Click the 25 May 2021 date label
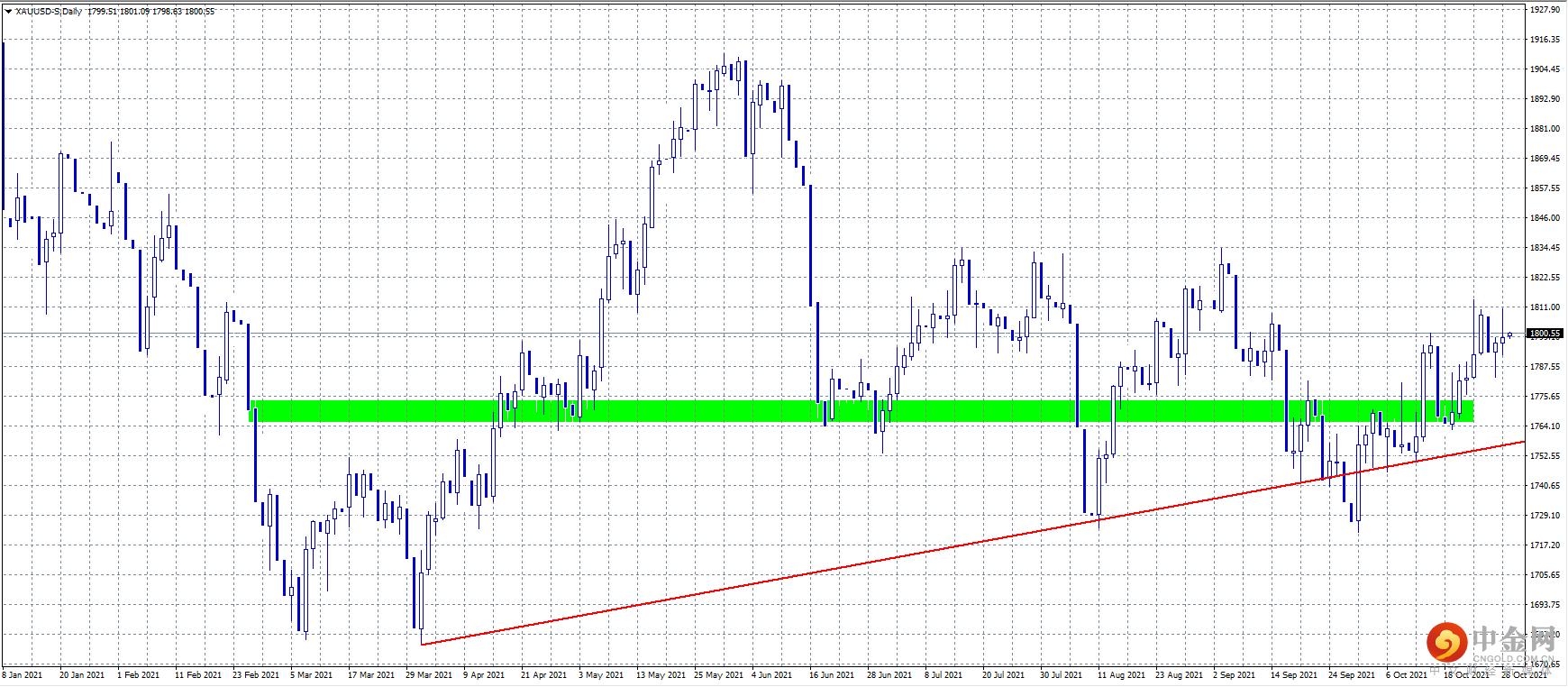1568x687 pixels. (719, 675)
